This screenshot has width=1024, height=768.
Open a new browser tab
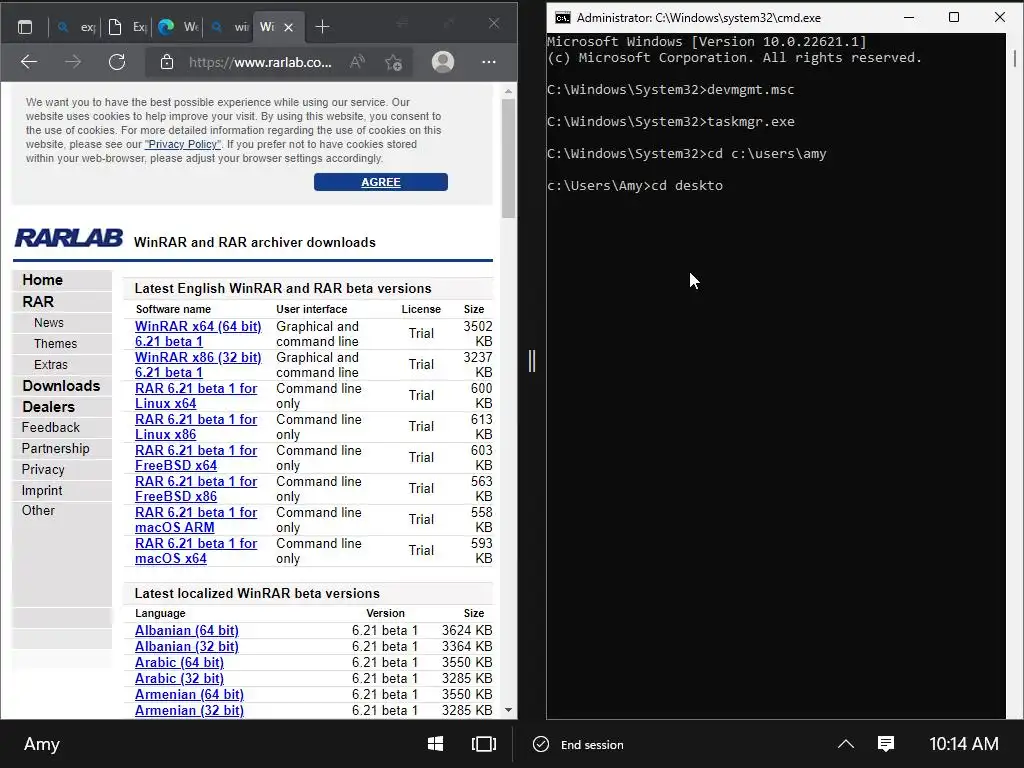pyautogui.click(x=322, y=27)
